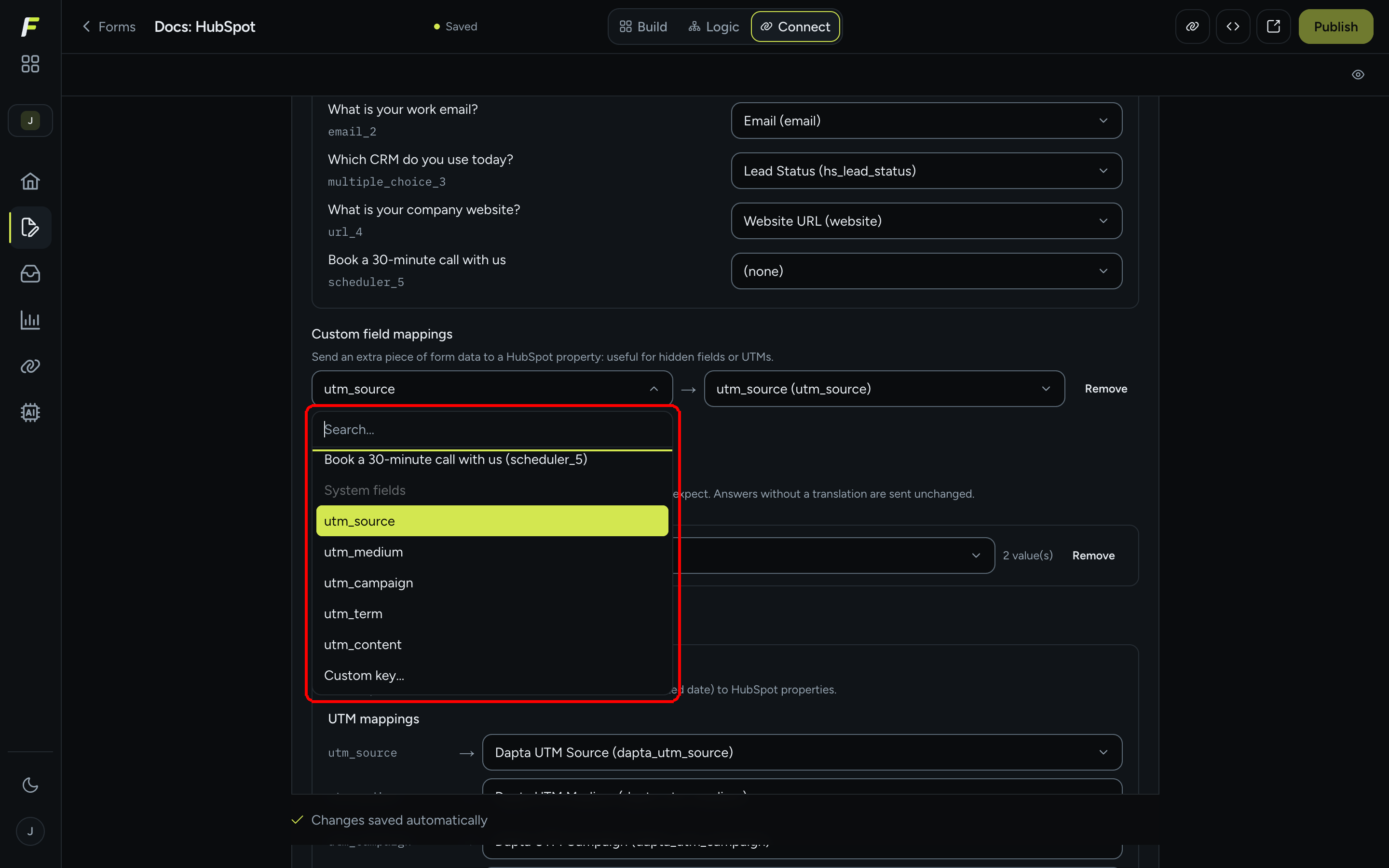Choose utm_term from the list
Image resolution: width=1389 pixels, height=868 pixels.
(492, 614)
